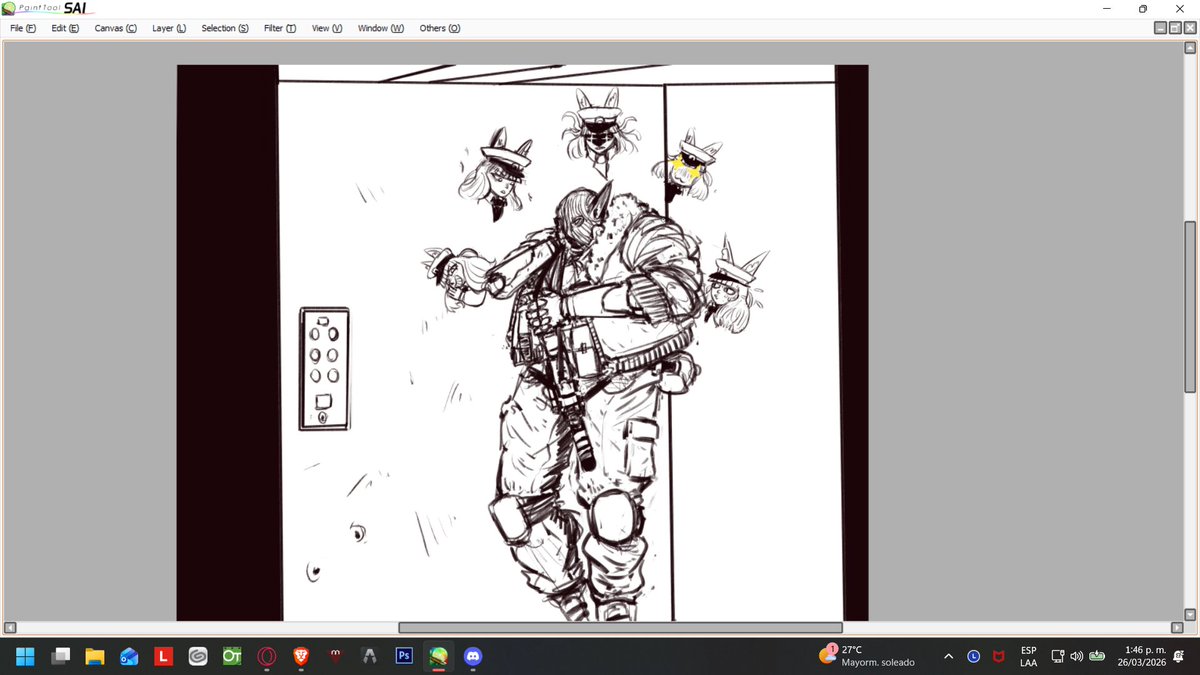This screenshot has height=675, width=1200.
Task: Click the horizontal canvas scrollbar thumb
Action: coord(620,627)
